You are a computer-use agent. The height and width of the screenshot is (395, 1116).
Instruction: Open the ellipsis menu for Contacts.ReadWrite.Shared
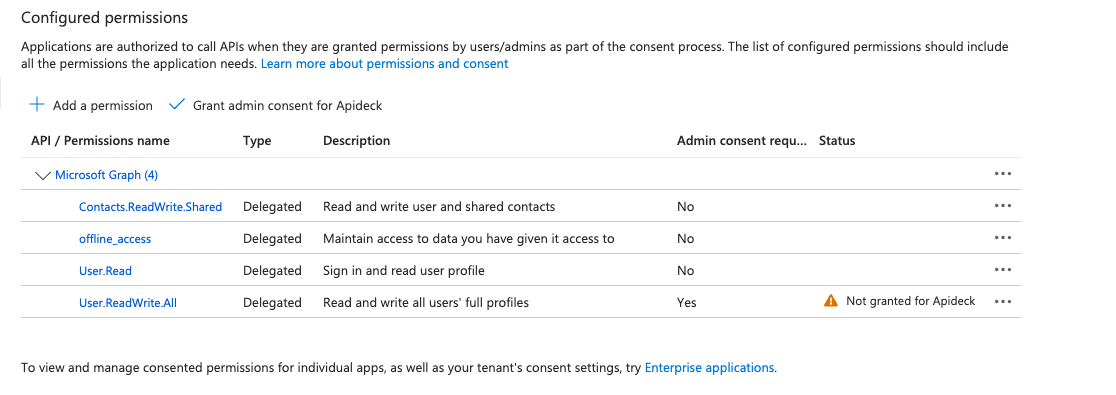click(1003, 206)
